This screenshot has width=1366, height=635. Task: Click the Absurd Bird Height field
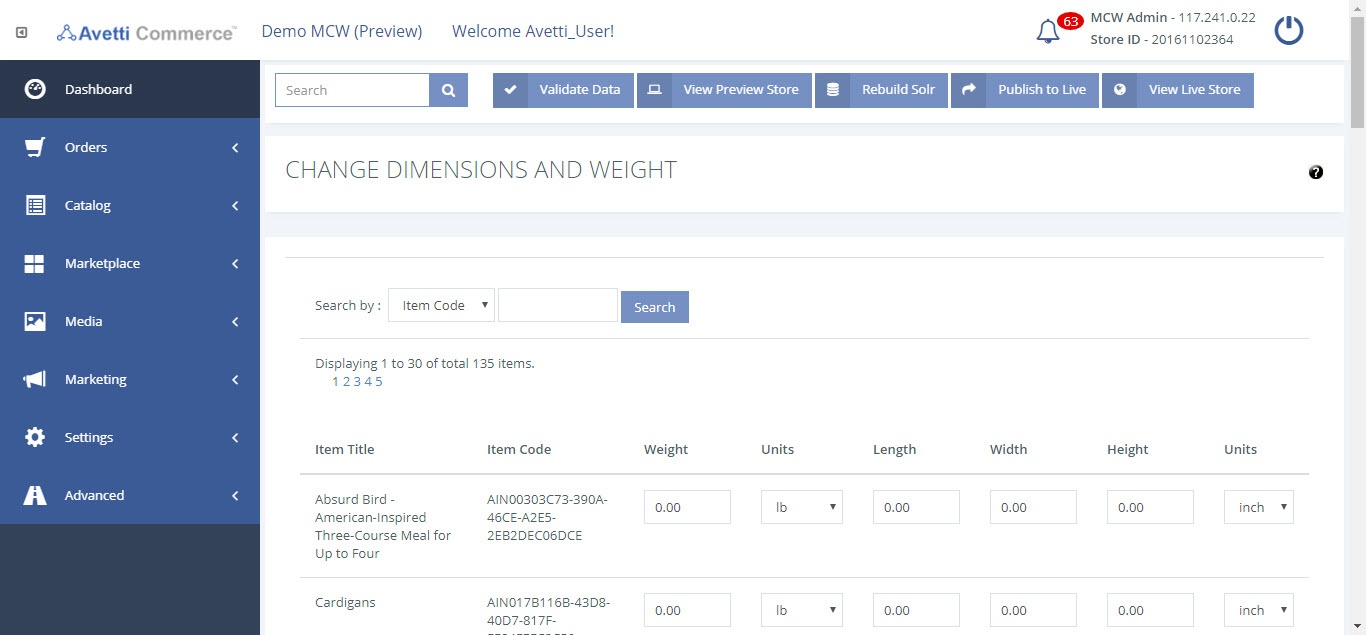(1150, 507)
